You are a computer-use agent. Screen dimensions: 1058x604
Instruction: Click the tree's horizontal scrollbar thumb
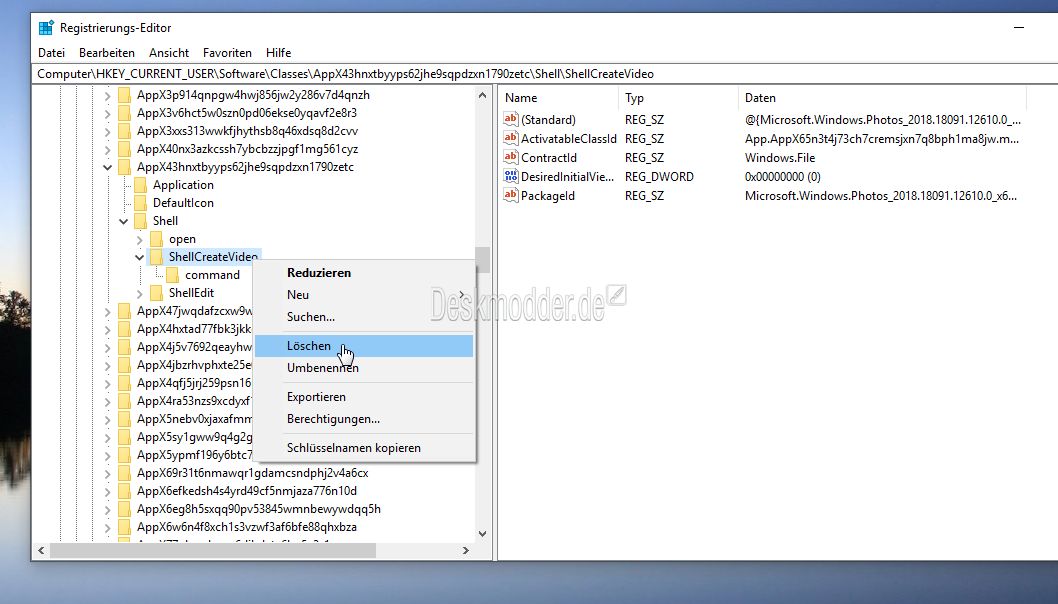pos(213,551)
